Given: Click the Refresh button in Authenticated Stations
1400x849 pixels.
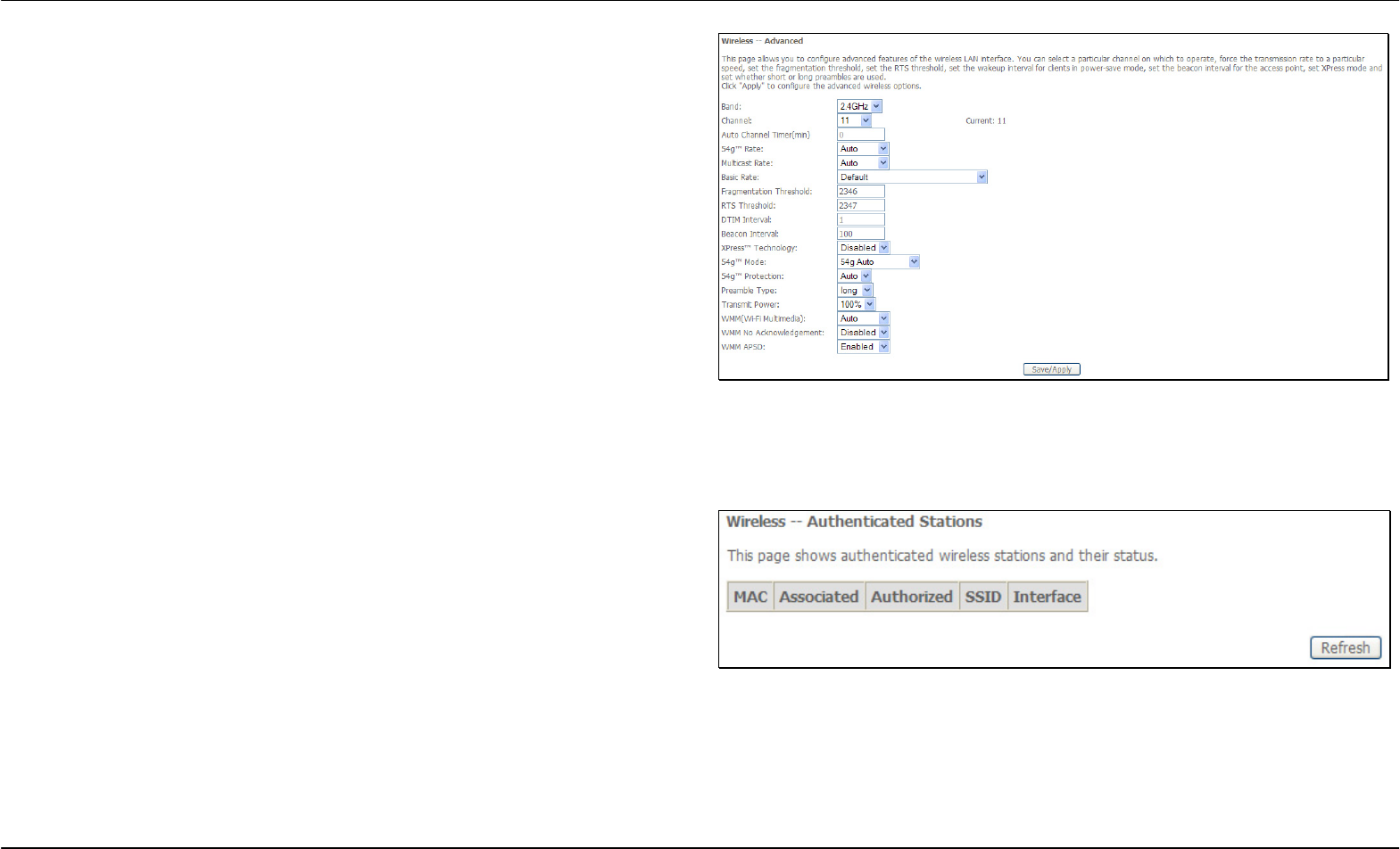Looking at the screenshot, I should 1346,648.
